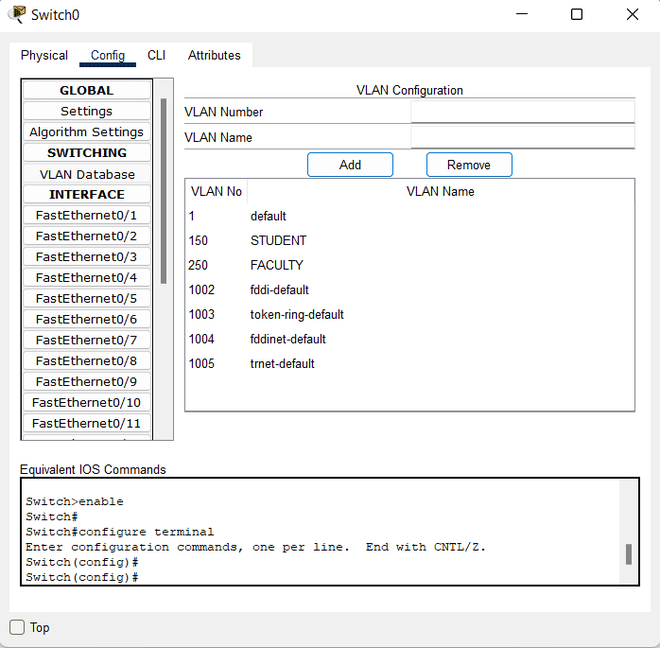Screen dimensions: 660x648
Task: Click the Add VLAN button
Action: coord(350,165)
